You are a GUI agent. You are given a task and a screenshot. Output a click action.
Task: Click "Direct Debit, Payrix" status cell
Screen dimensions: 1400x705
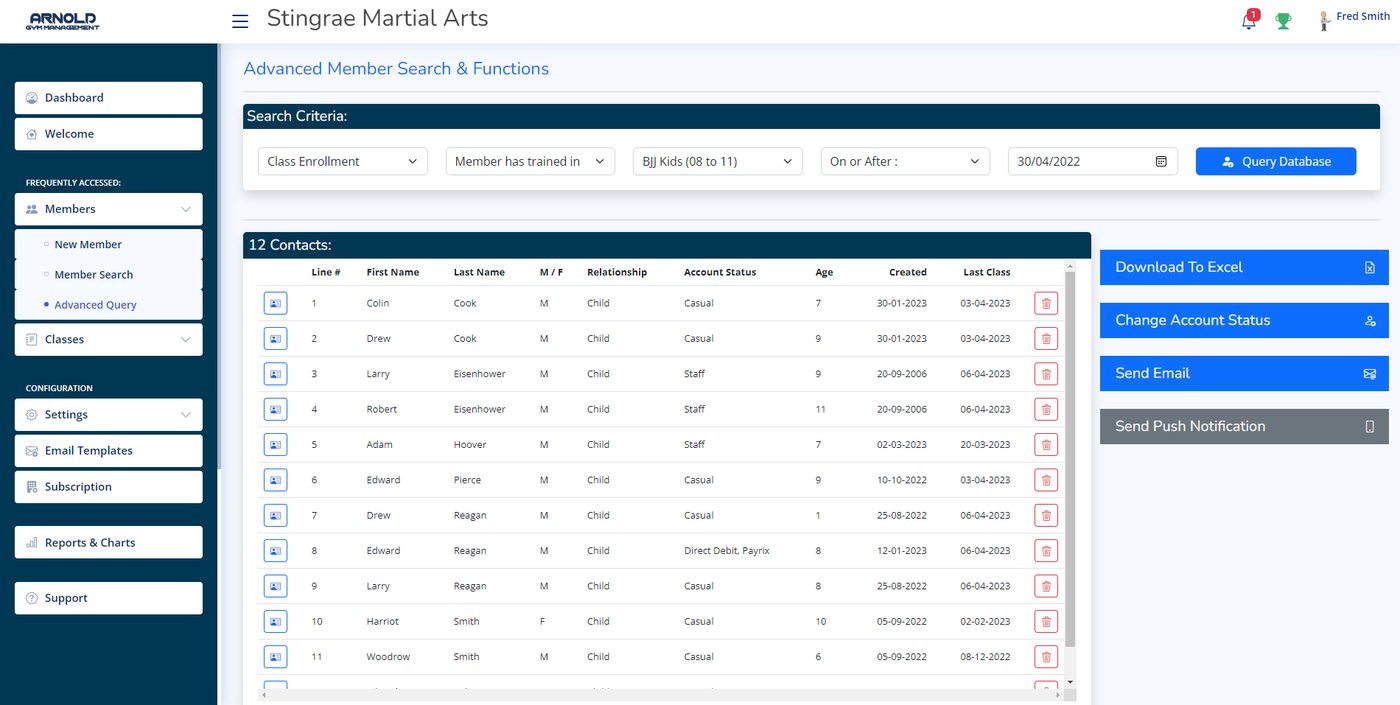point(727,551)
